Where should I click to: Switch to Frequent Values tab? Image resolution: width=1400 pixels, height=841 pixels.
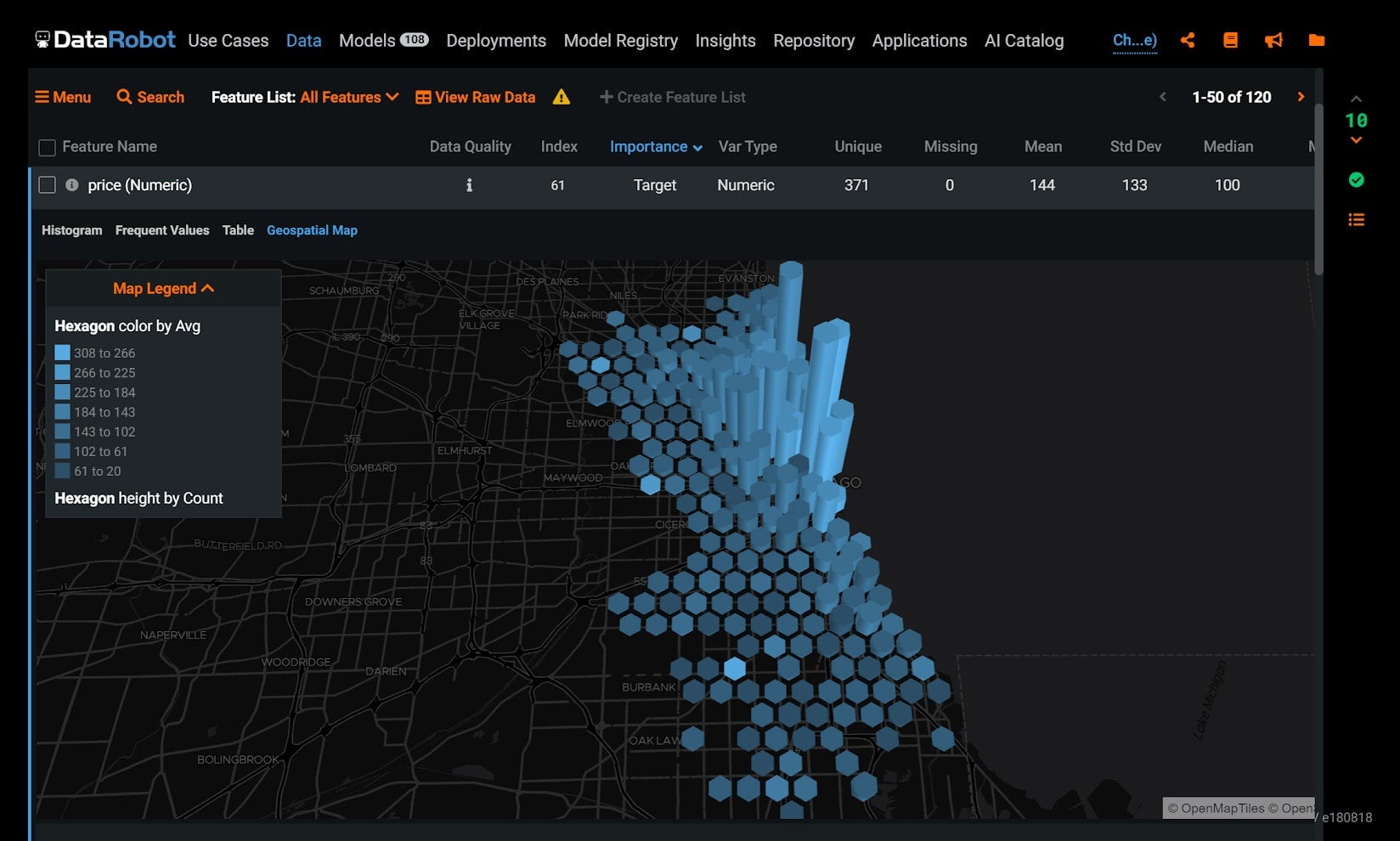tap(162, 230)
